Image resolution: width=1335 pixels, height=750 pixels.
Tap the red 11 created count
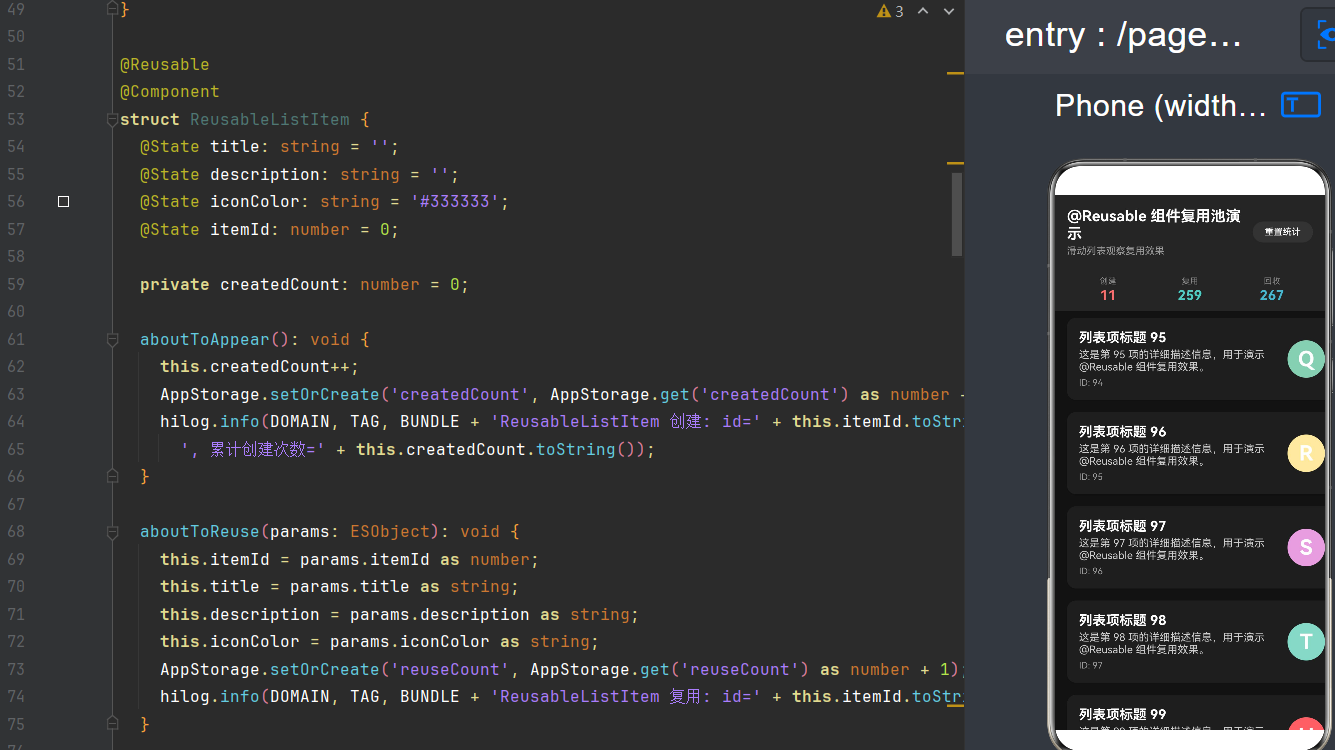(x=1108, y=295)
